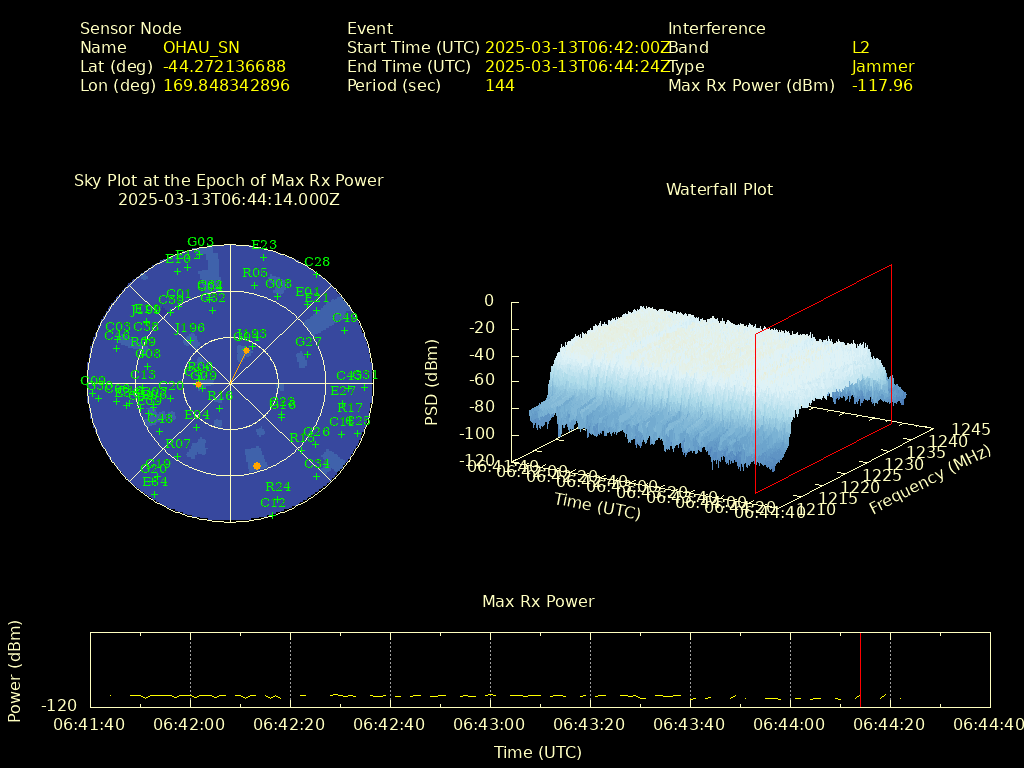Click the E23 satellite marker in sky plot
Screen dimensions: 1024x768
264,258
